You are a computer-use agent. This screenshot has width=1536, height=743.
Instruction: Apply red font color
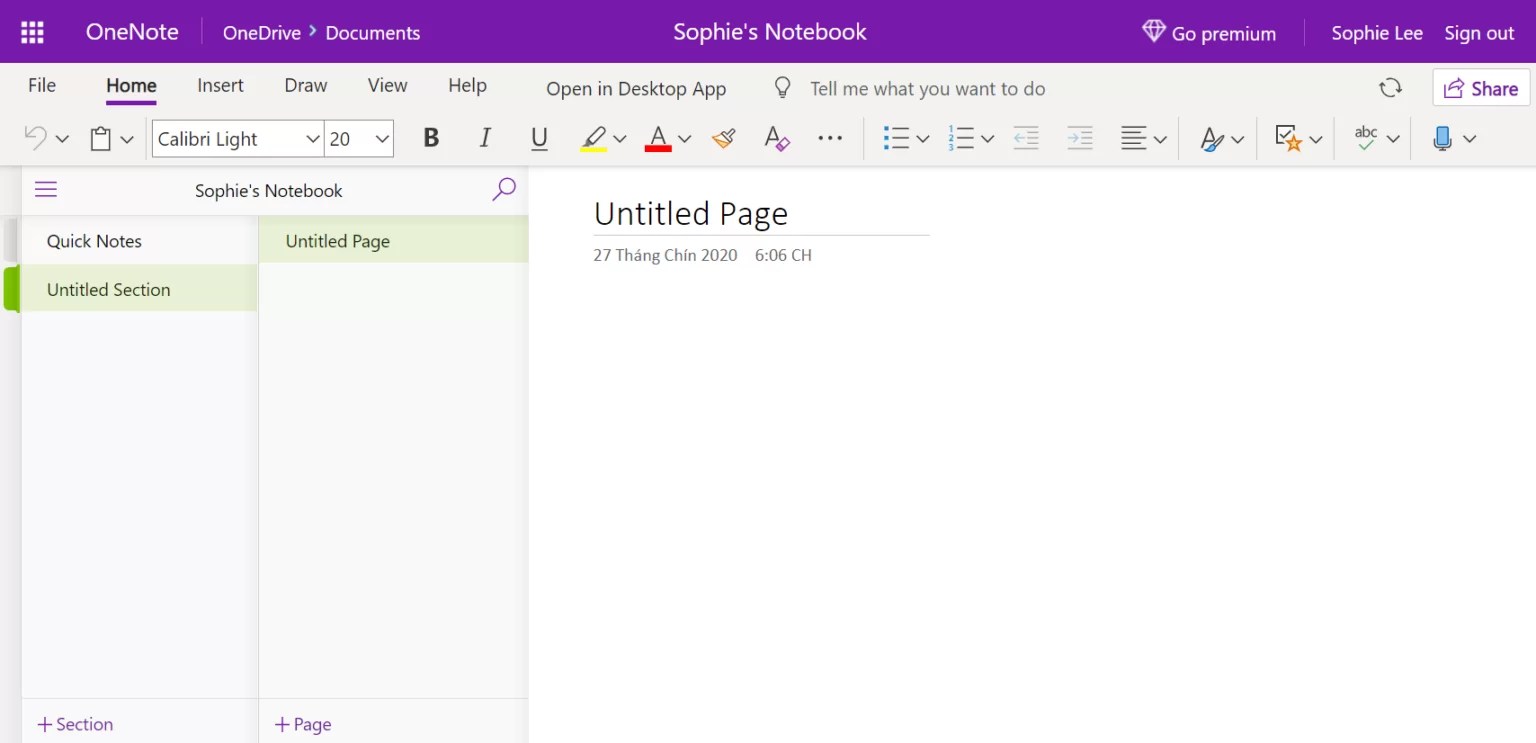[658, 139]
